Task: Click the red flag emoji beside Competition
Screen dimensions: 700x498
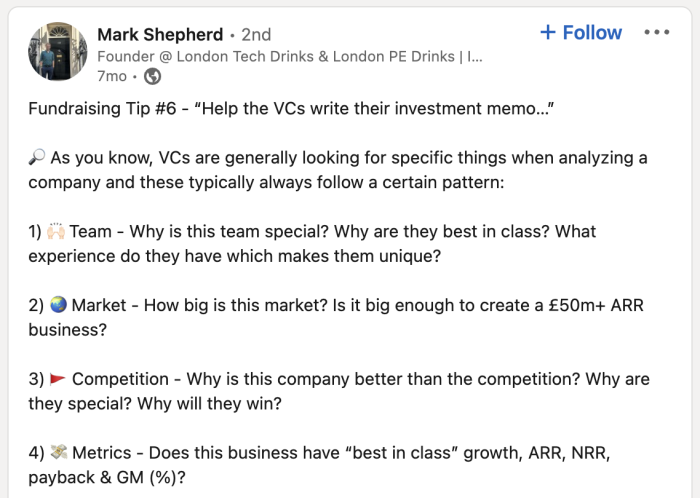Action: pyautogui.click(x=58, y=379)
